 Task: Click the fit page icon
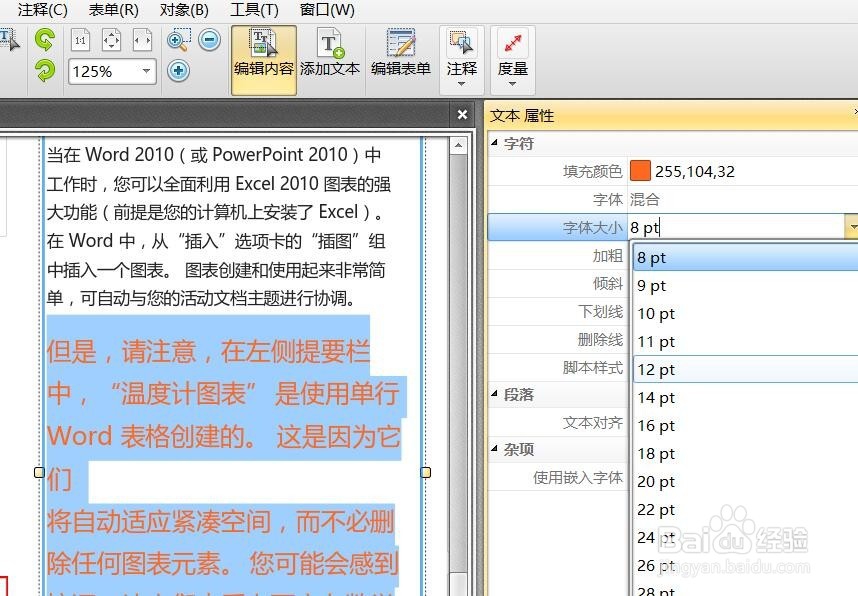(111, 40)
